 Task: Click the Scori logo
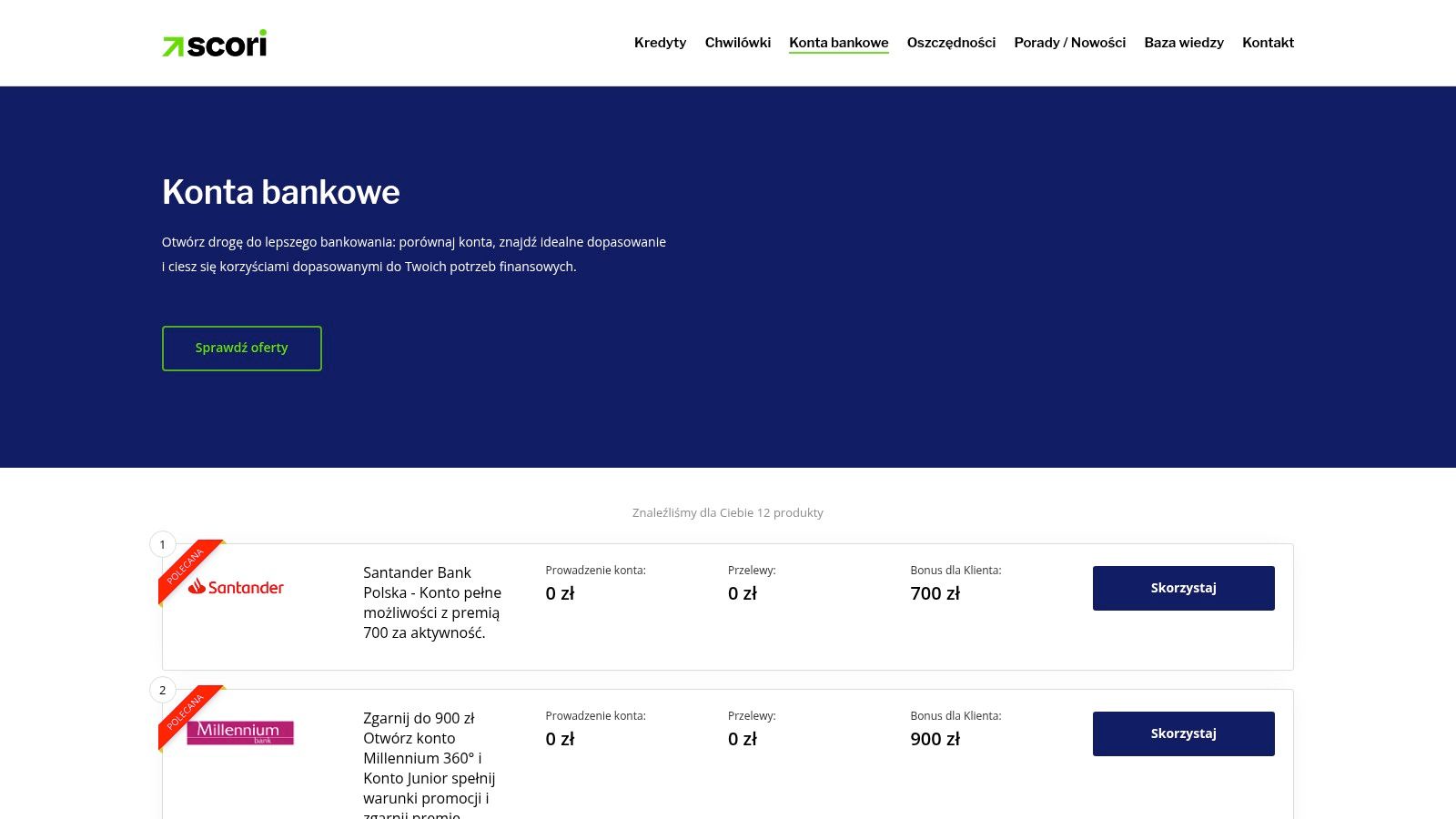point(214,43)
